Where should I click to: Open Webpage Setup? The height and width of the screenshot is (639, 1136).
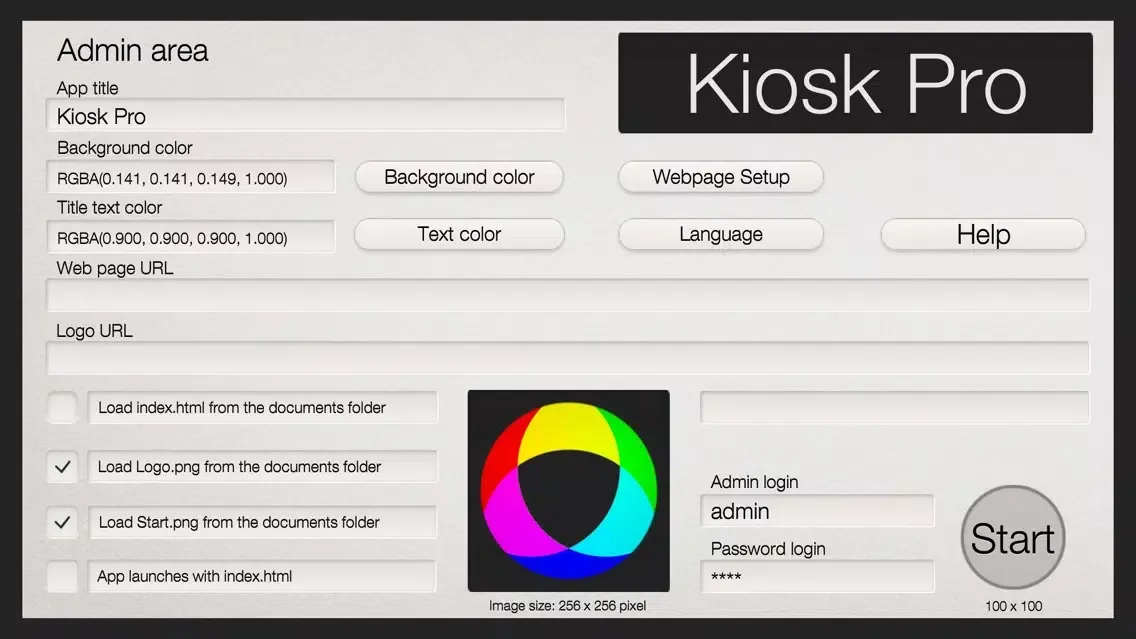click(x=721, y=178)
